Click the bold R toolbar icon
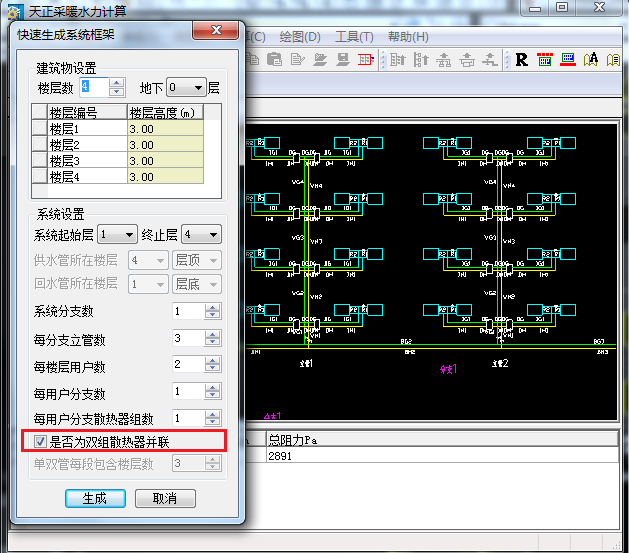 (522, 60)
